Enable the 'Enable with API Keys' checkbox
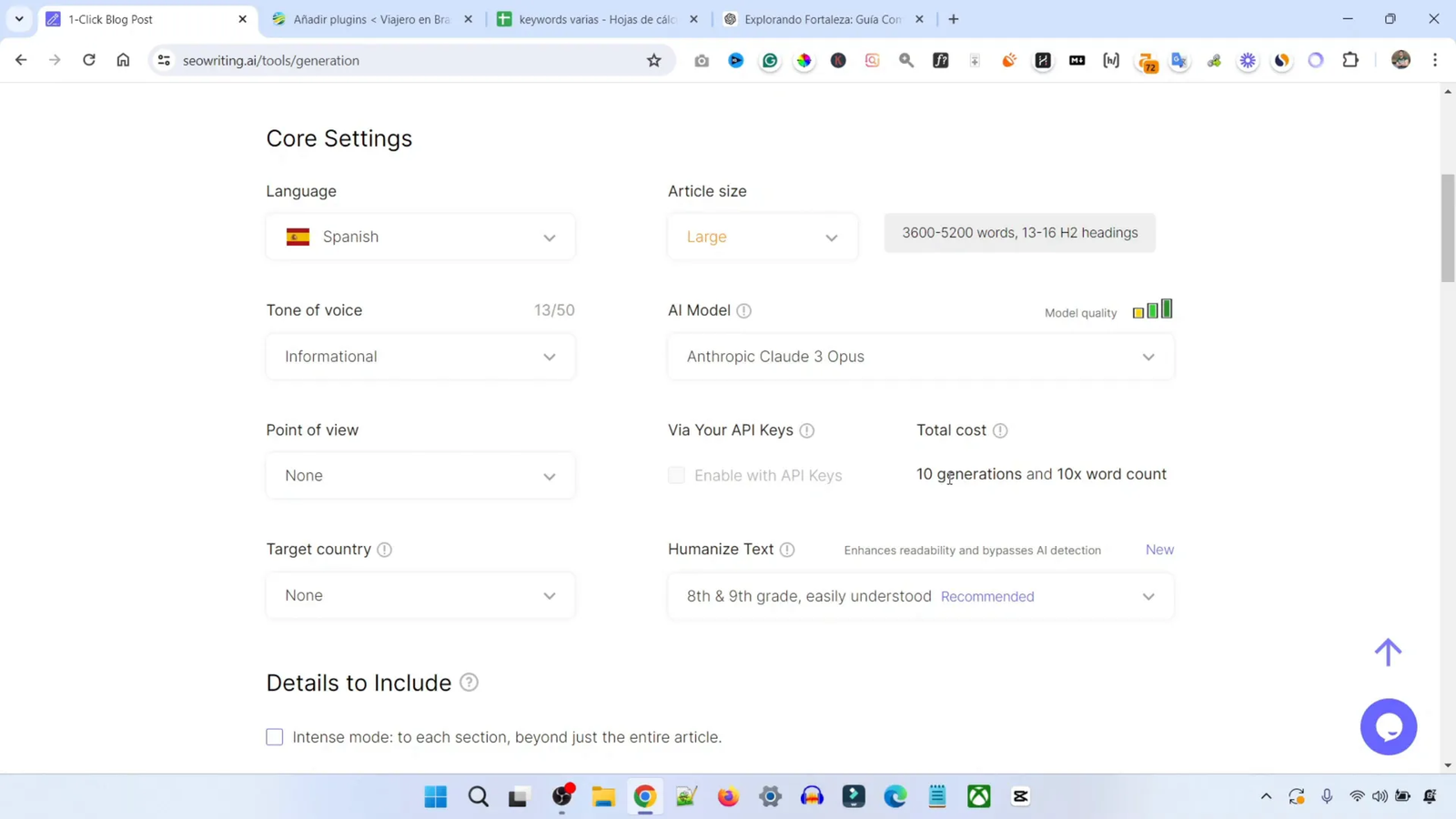 pos(676,475)
